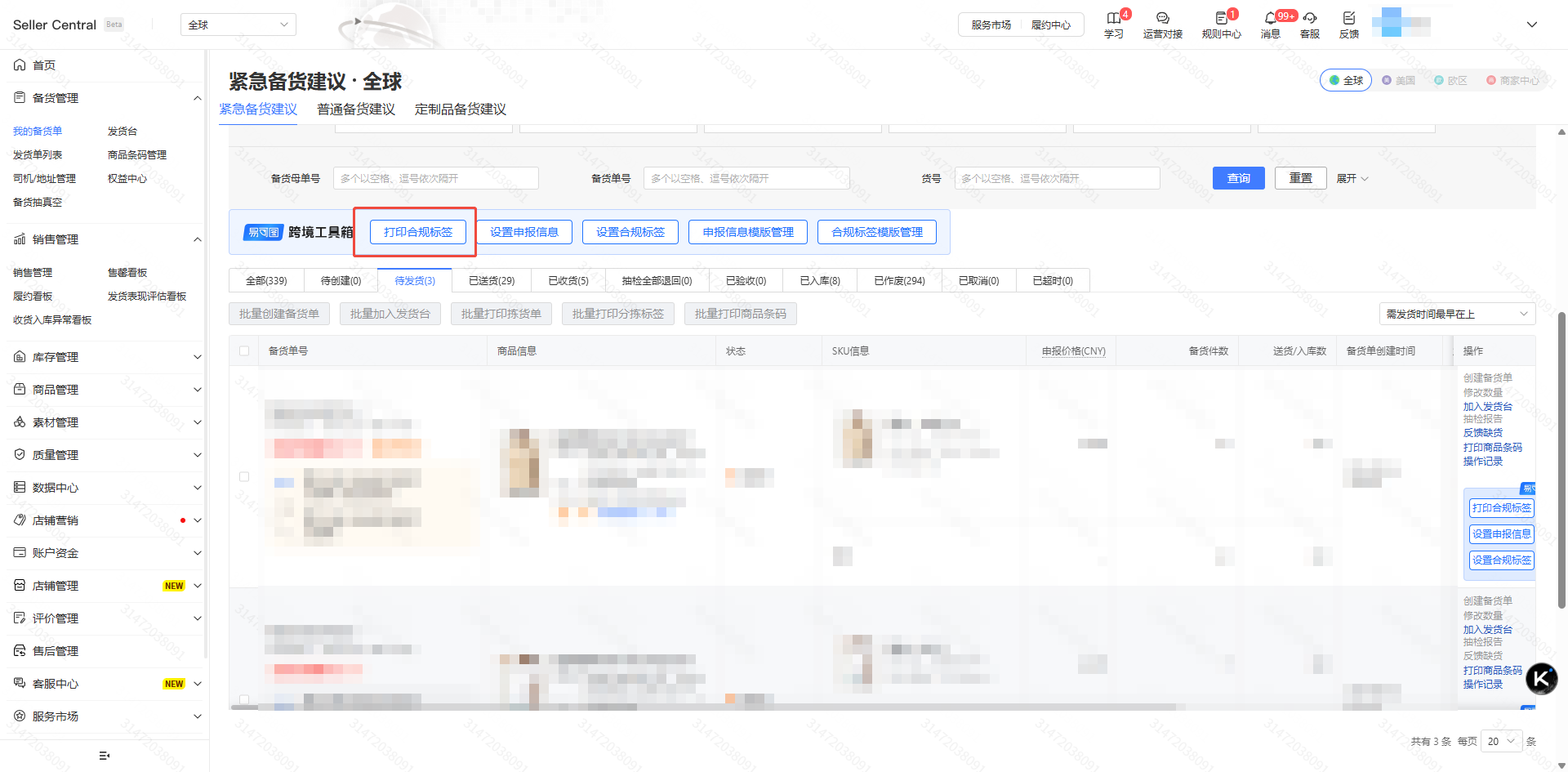Click the 备货单号 input field
The width and height of the screenshot is (1568, 772).
(x=747, y=178)
